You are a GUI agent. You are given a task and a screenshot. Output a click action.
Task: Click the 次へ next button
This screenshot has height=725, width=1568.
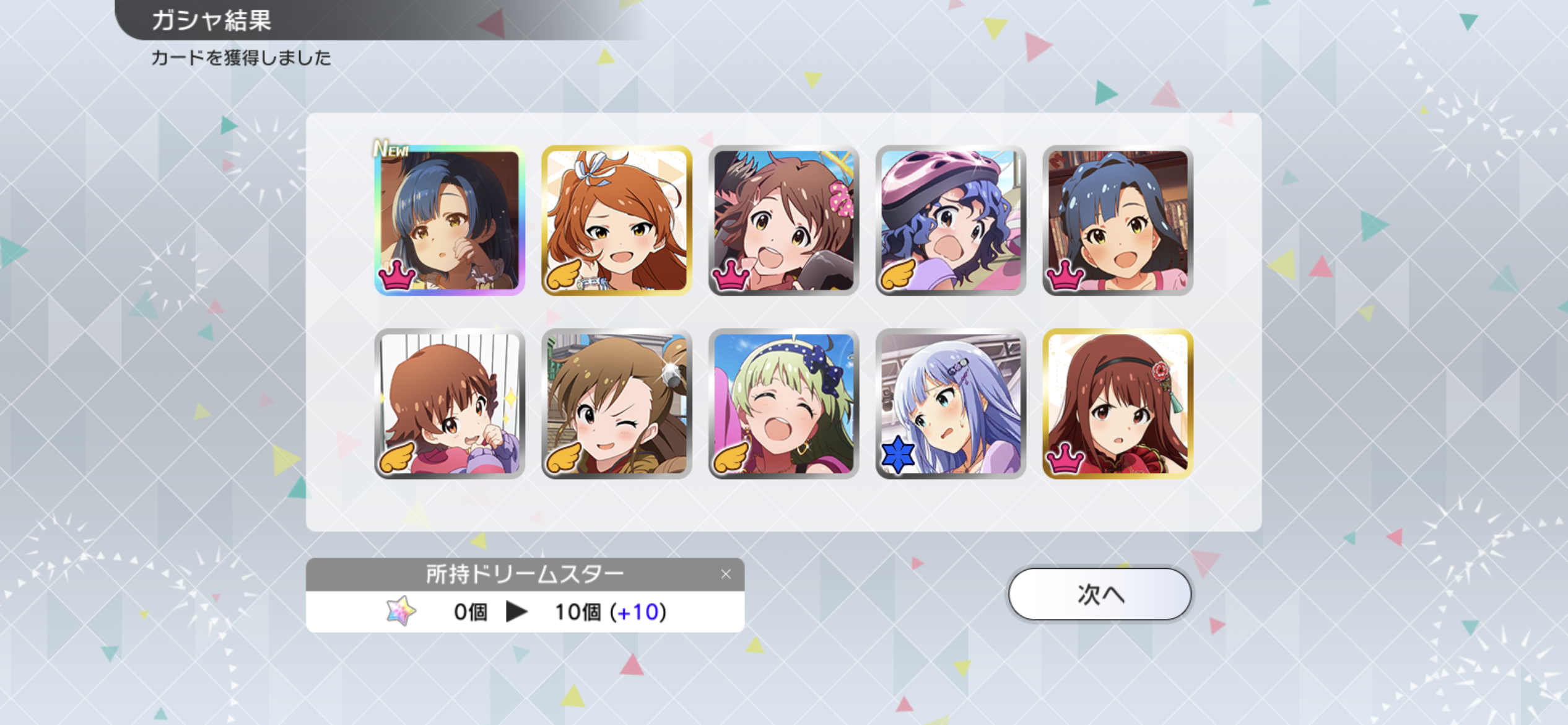[x=1100, y=594]
